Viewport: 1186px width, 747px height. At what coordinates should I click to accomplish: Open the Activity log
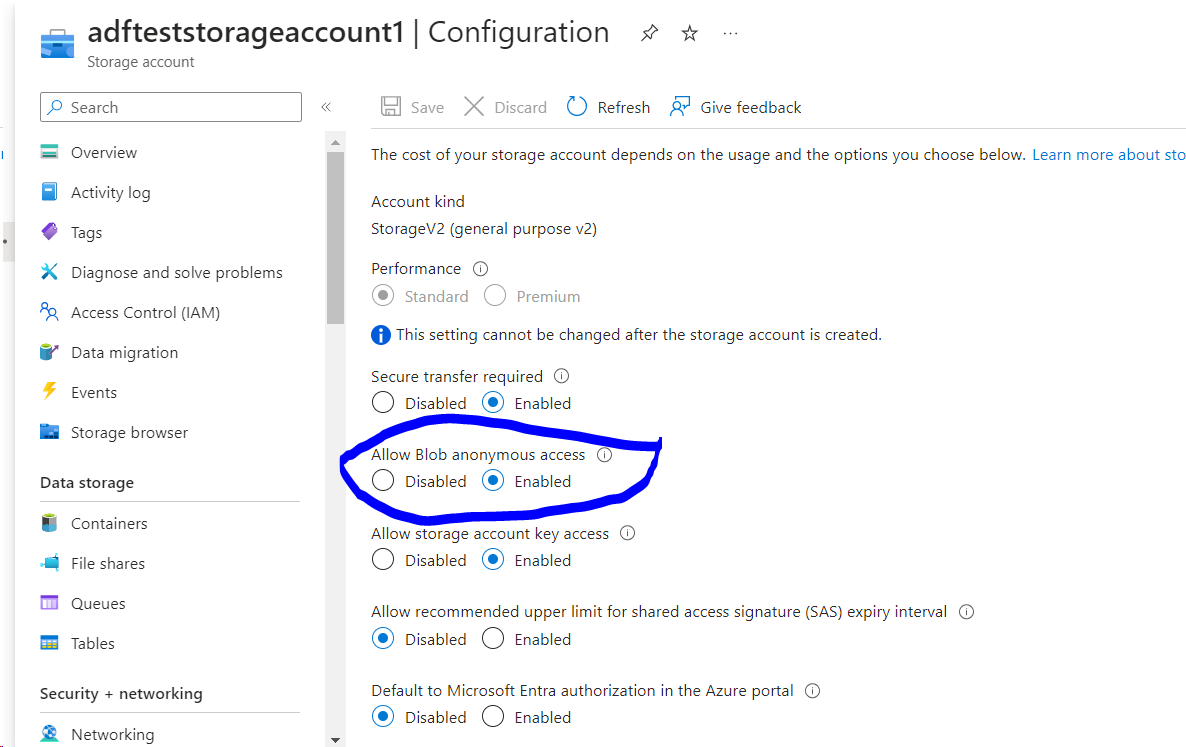[110, 192]
